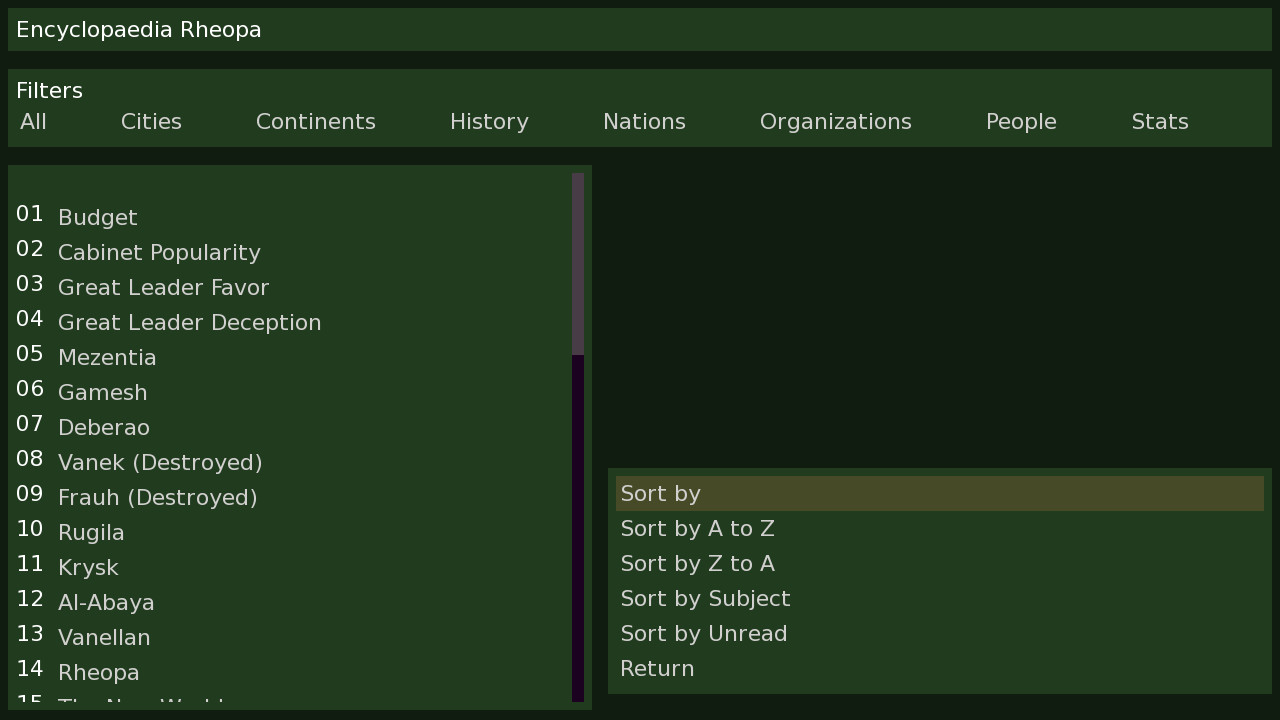The width and height of the screenshot is (1280, 720).
Task: Open the History filter category
Action: click(489, 121)
